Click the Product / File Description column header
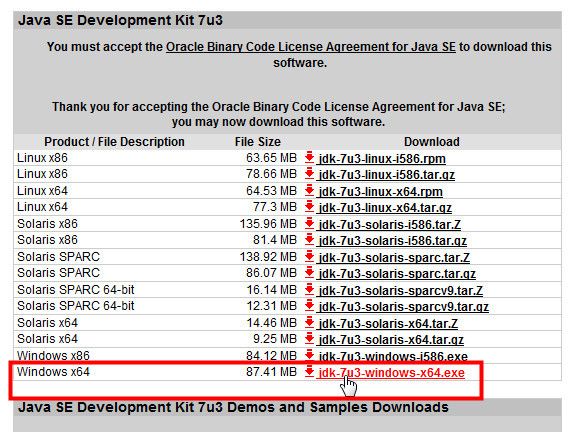This screenshot has width=571, height=432. pyautogui.click(x=114, y=142)
